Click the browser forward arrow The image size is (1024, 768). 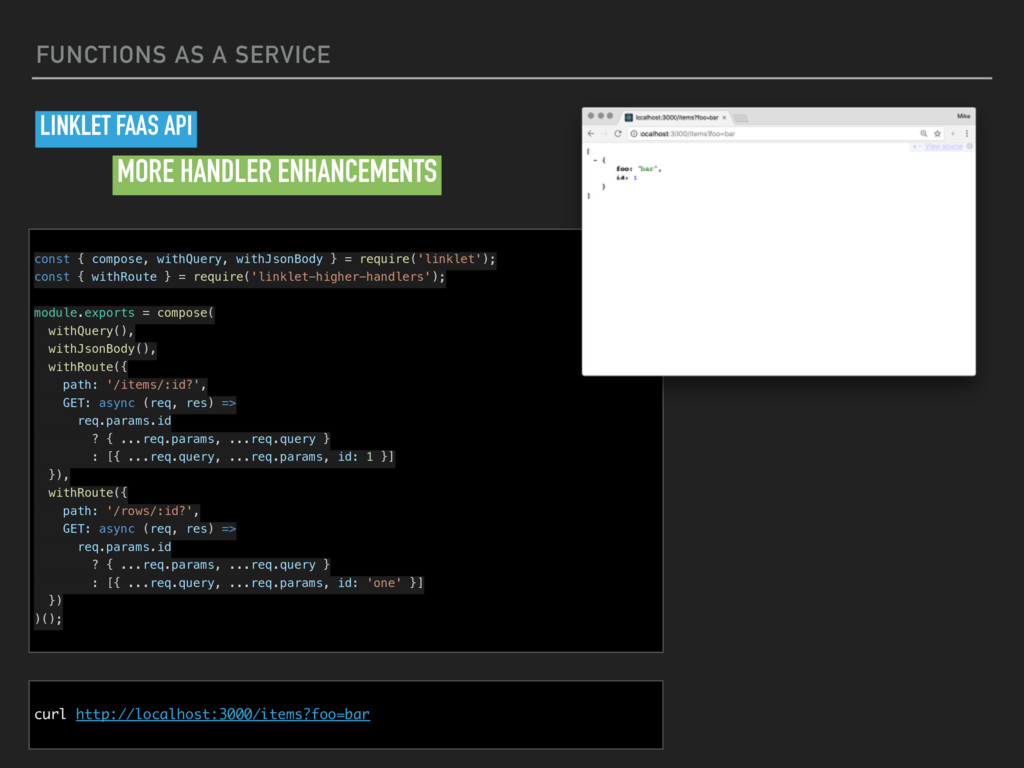[x=604, y=133]
